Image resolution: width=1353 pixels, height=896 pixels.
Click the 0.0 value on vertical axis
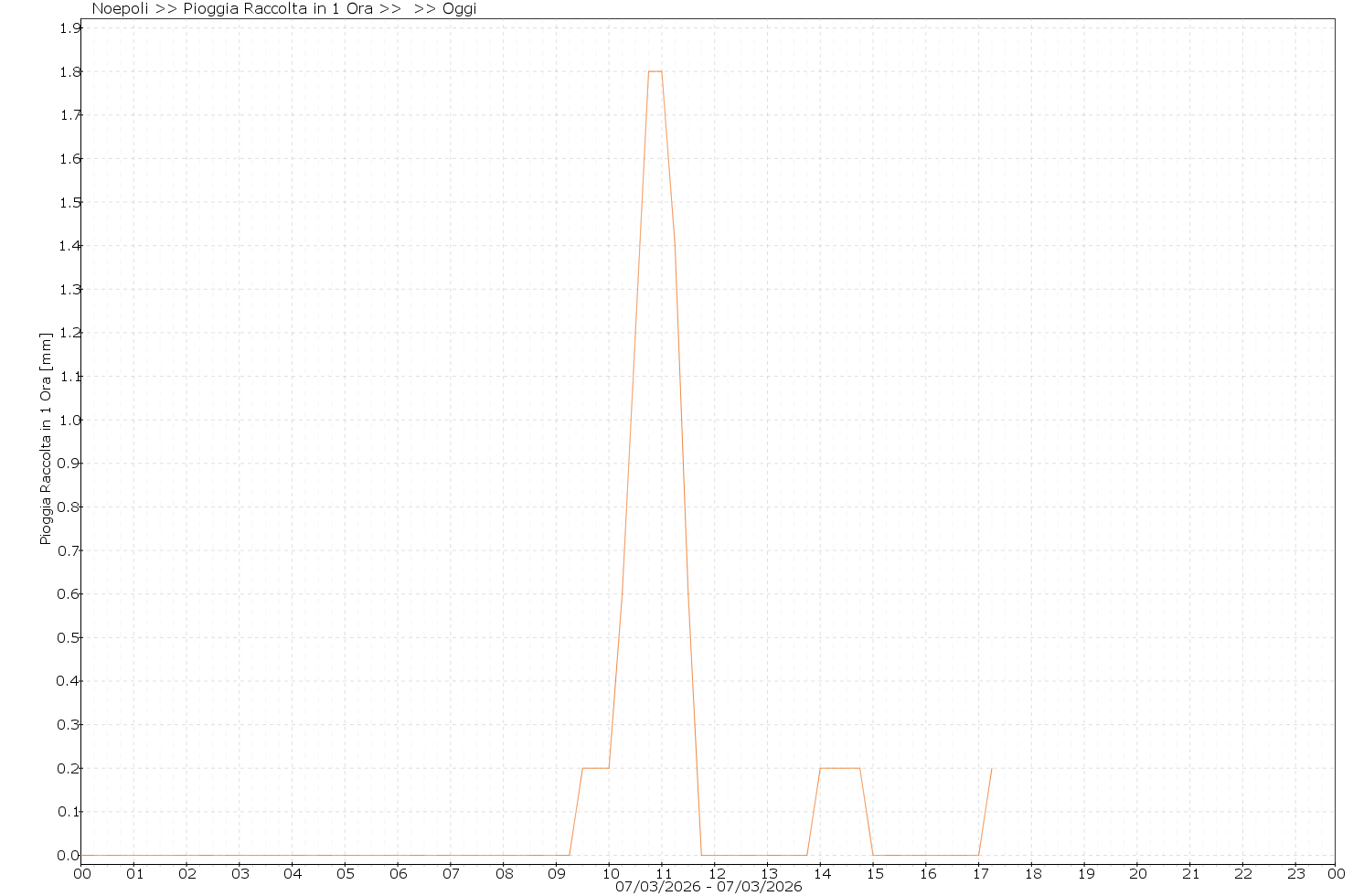pos(69,855)
